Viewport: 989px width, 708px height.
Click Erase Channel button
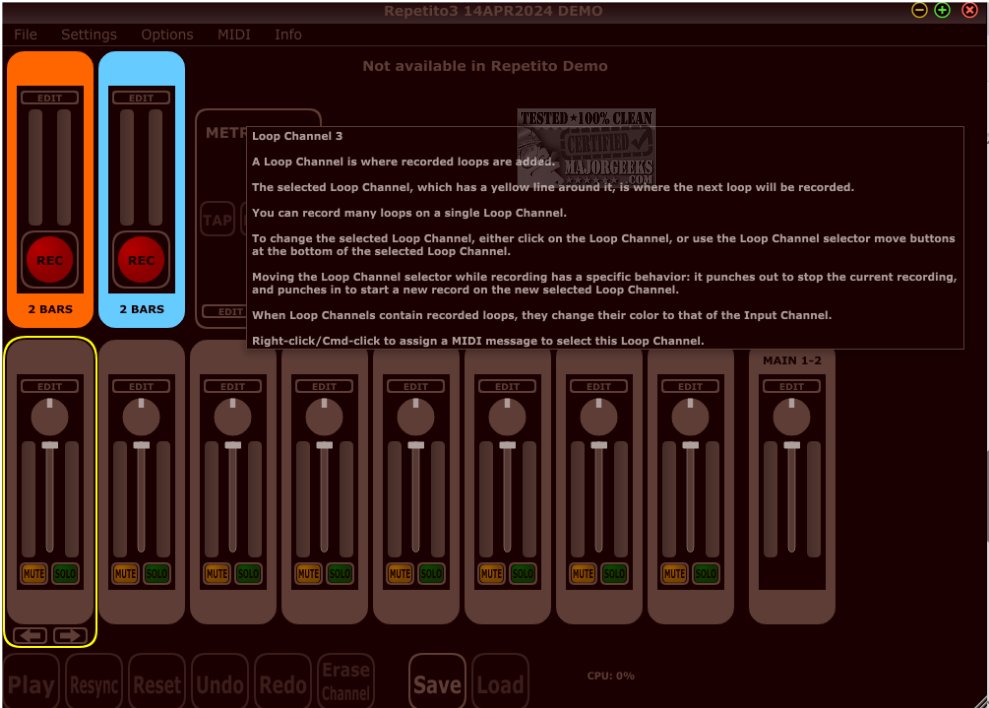click(346, 682)
